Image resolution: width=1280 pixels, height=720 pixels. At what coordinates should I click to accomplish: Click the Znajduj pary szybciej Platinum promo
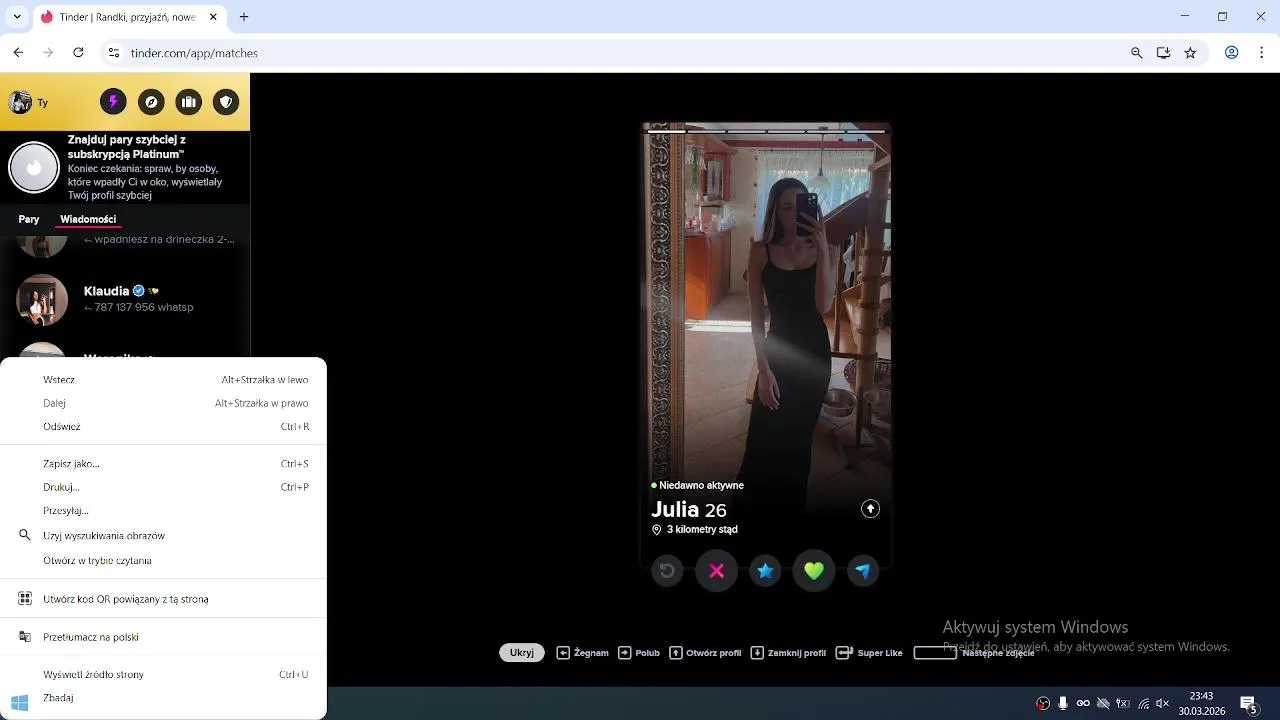click(125, 168)
